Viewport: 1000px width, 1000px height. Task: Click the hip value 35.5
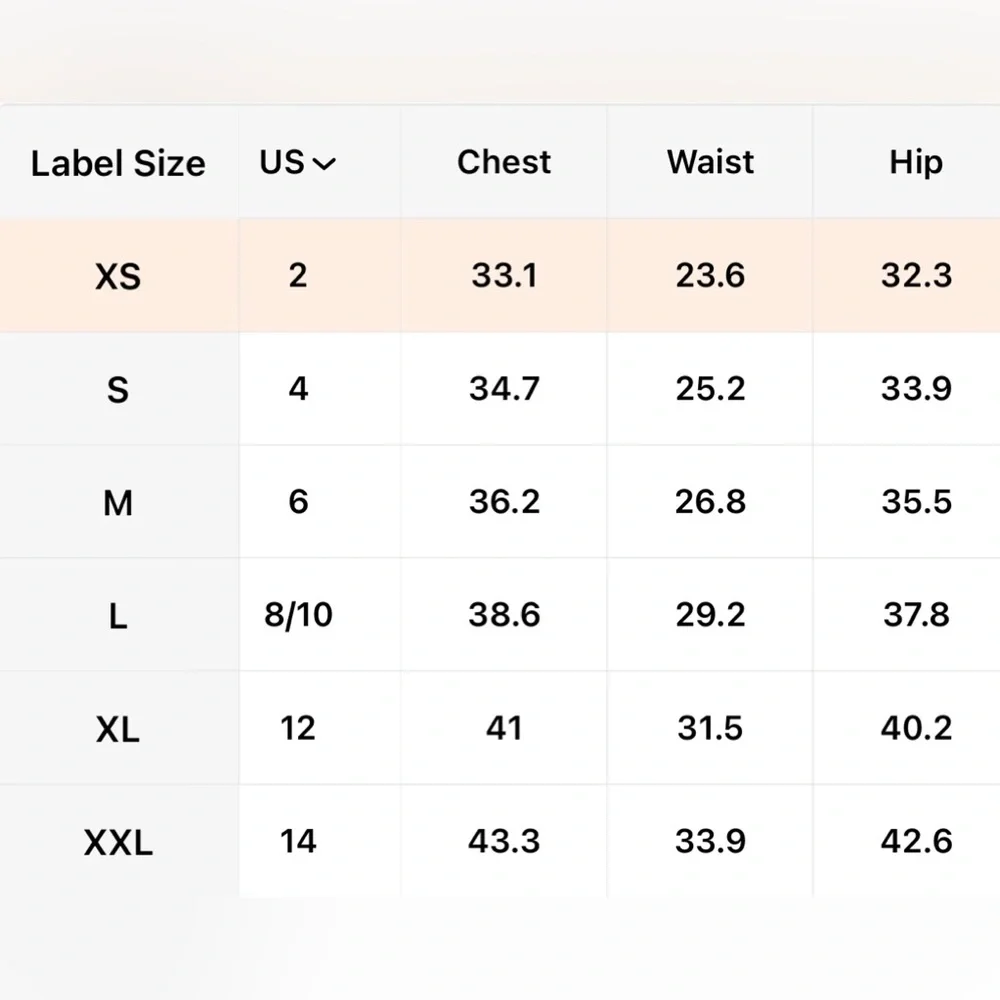pos(916,502)
